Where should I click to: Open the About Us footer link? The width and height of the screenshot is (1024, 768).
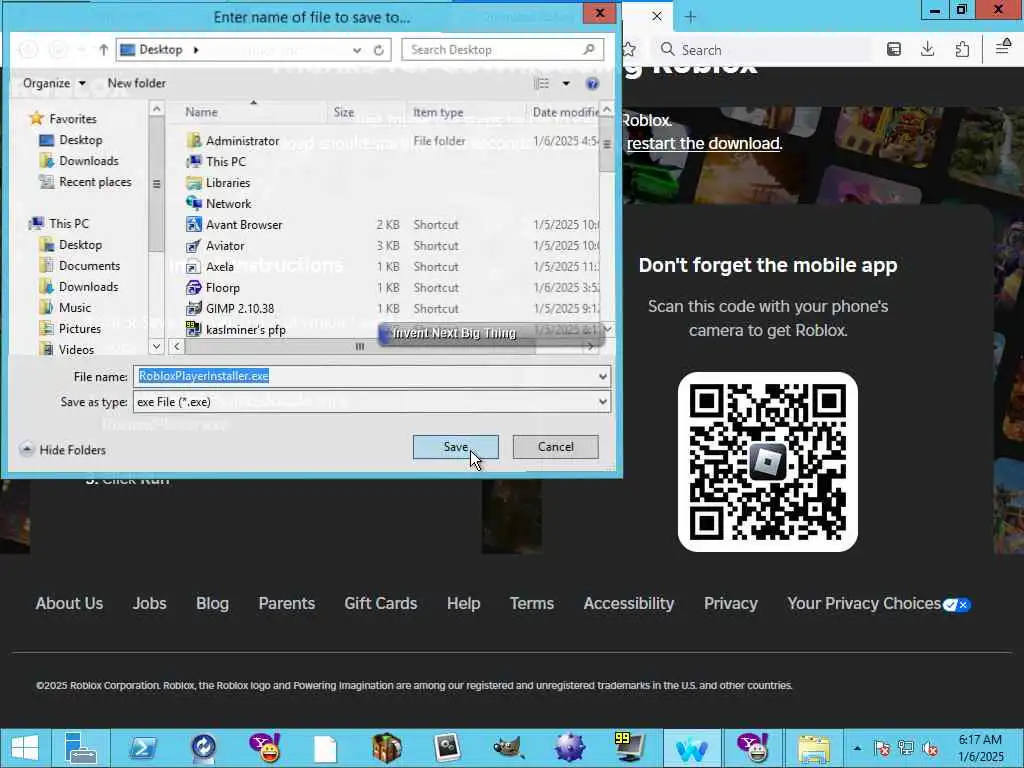tap(69, 603)
